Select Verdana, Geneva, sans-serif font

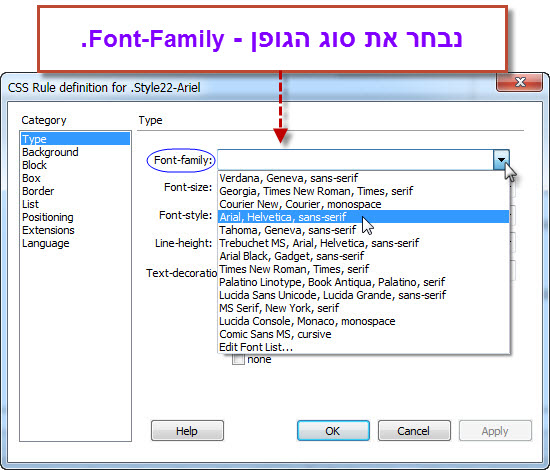(363, 178)
